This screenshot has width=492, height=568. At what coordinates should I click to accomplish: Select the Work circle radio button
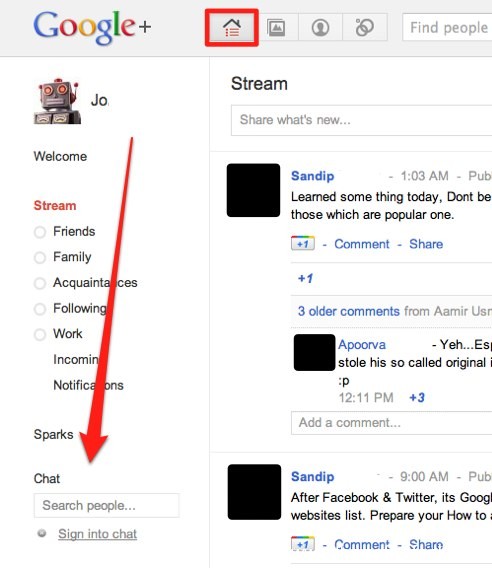pos(40,334)
